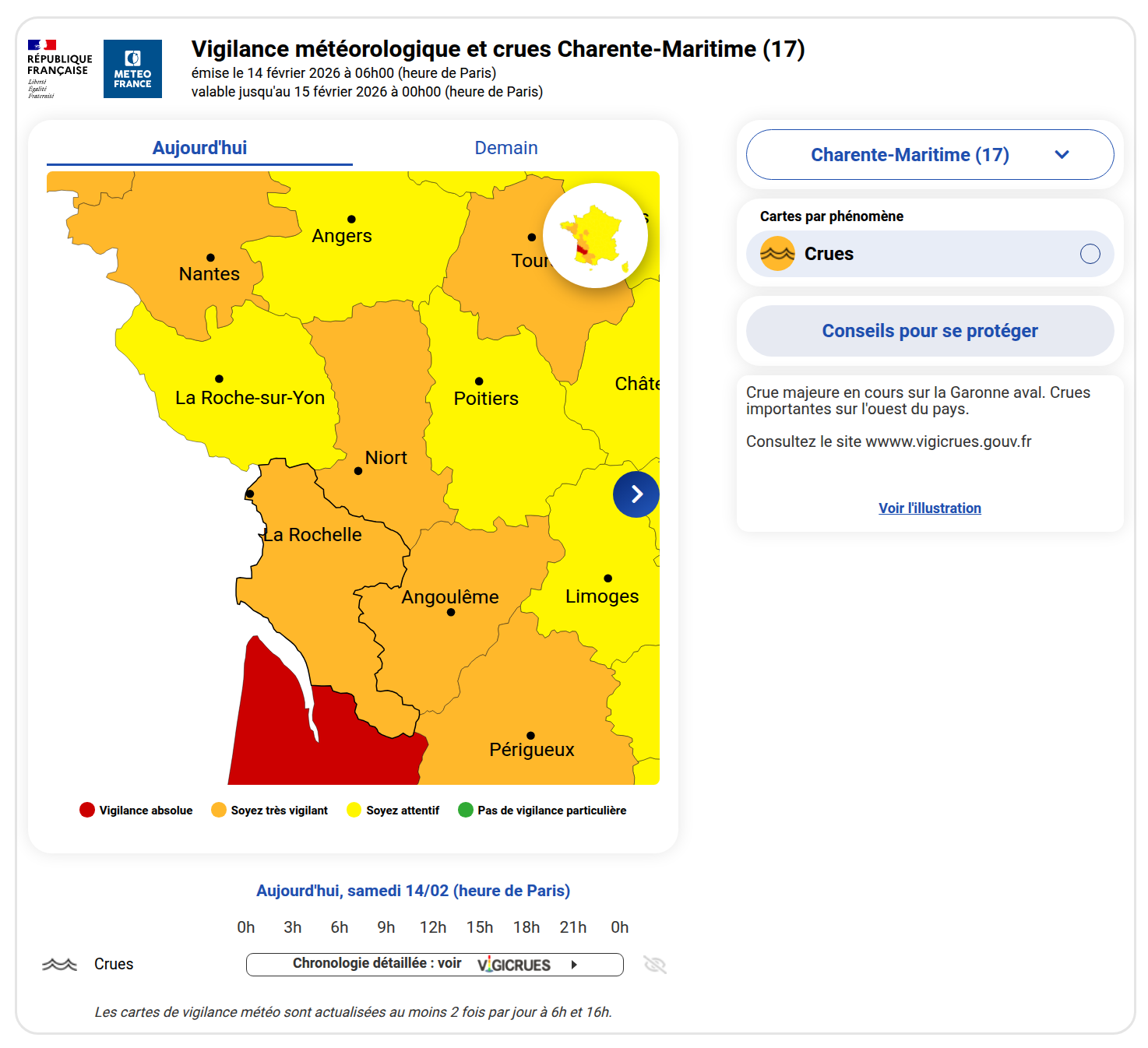
Task: Click the green Pas de vigilance legend dot
Action: click(x=467, y=810)
